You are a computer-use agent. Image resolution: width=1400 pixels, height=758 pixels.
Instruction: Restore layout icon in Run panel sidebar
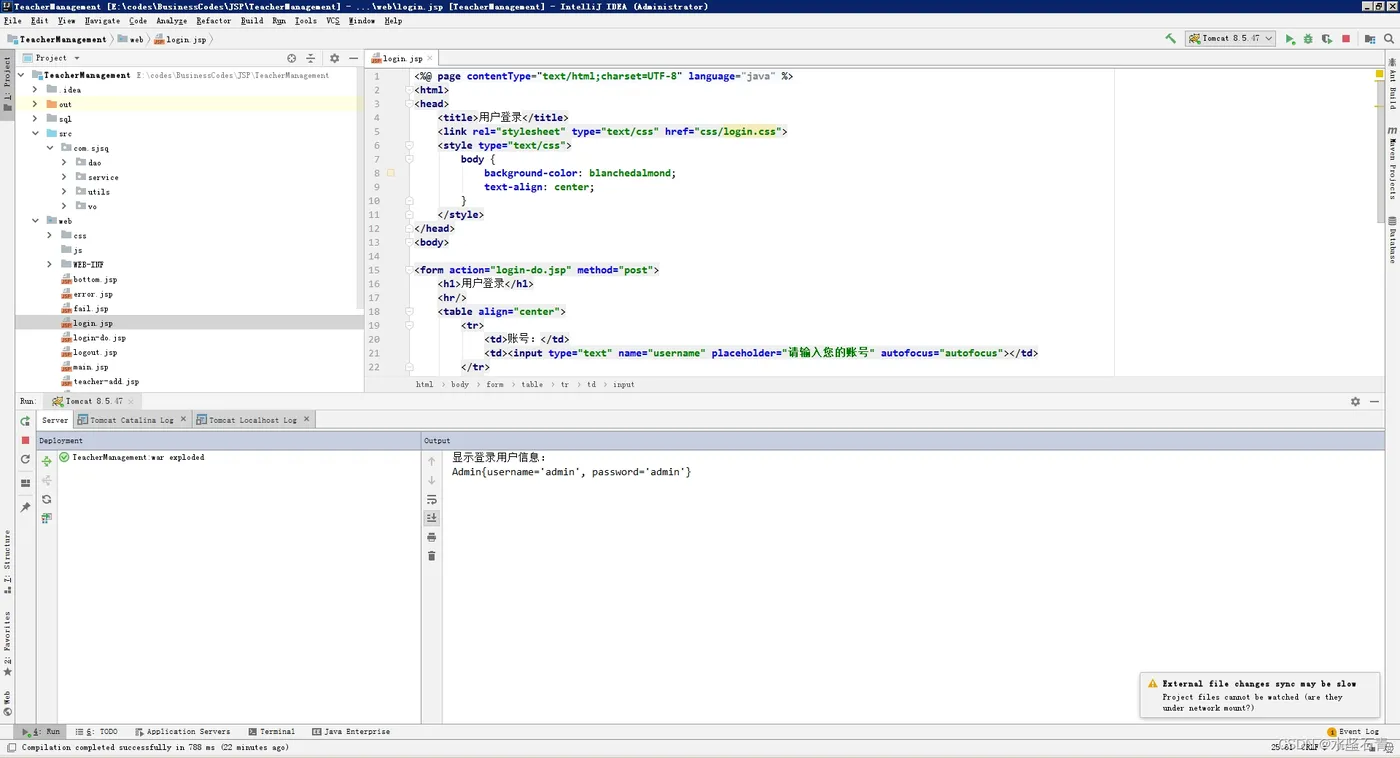tap(26, 483)
